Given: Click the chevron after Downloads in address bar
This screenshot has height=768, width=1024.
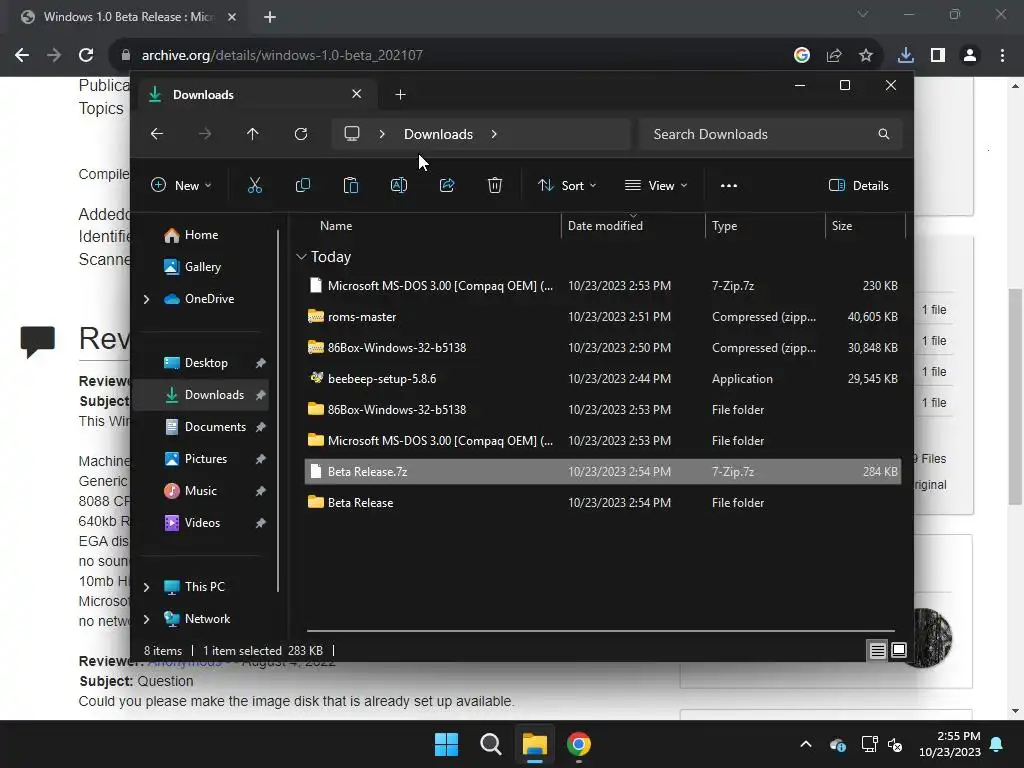Looking at the screenshot, I should (x=494, y=134).
